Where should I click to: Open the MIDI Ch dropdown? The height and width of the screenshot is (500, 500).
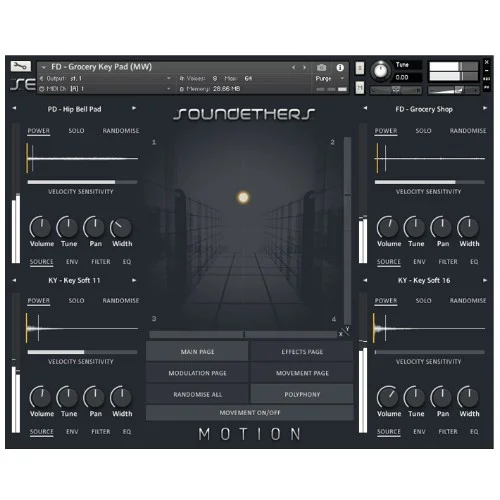click(x=105, y=89)
